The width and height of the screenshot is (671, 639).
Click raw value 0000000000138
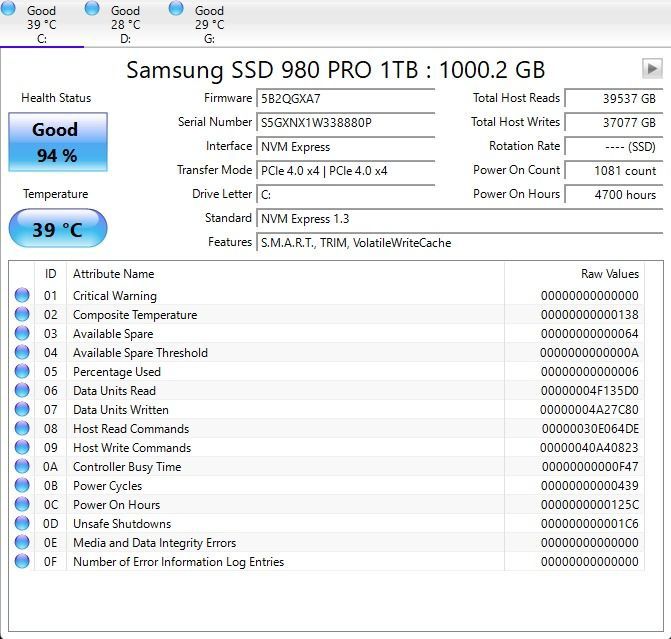coord(590,315)
